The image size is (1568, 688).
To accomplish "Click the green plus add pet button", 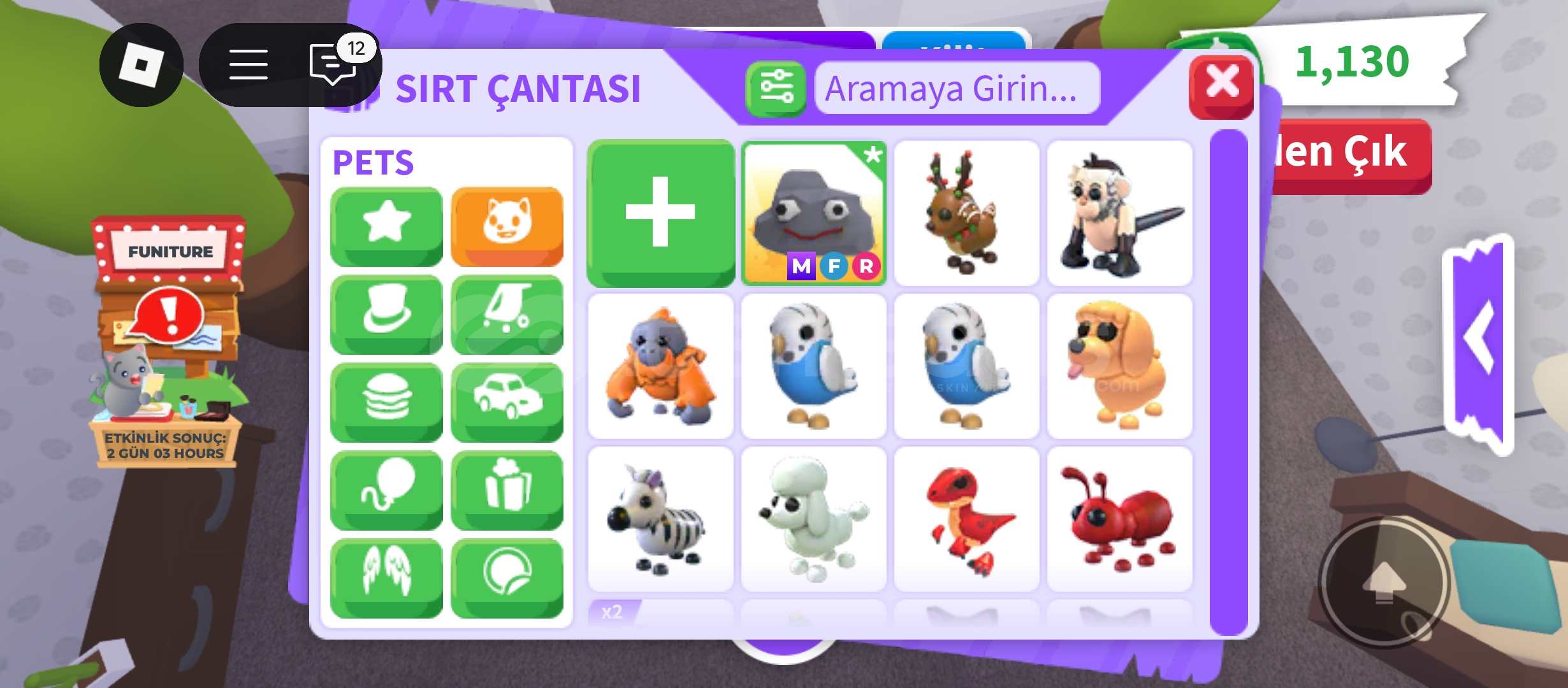I will [x=660, y=213].
